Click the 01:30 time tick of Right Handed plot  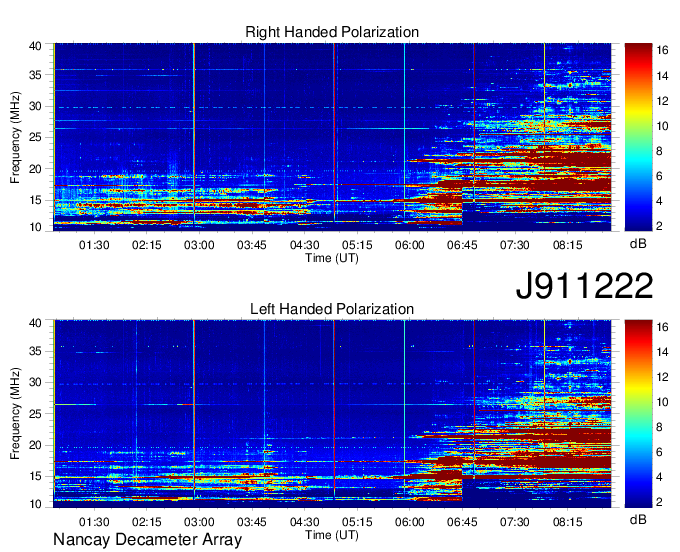pos(94,245)
